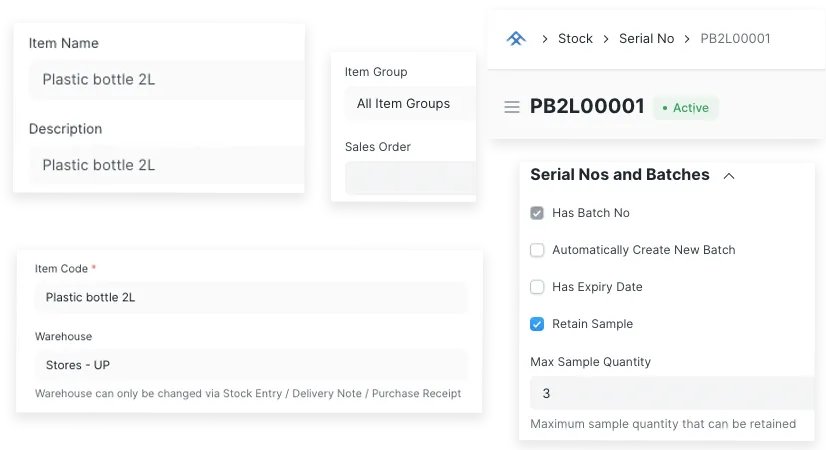Go to Serial No breadcrumb

pos(646,39)
